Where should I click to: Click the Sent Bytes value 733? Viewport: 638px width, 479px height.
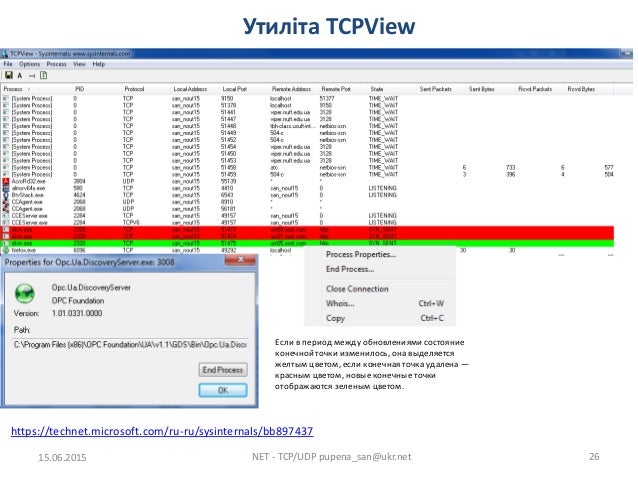click(x=511, y=167)
